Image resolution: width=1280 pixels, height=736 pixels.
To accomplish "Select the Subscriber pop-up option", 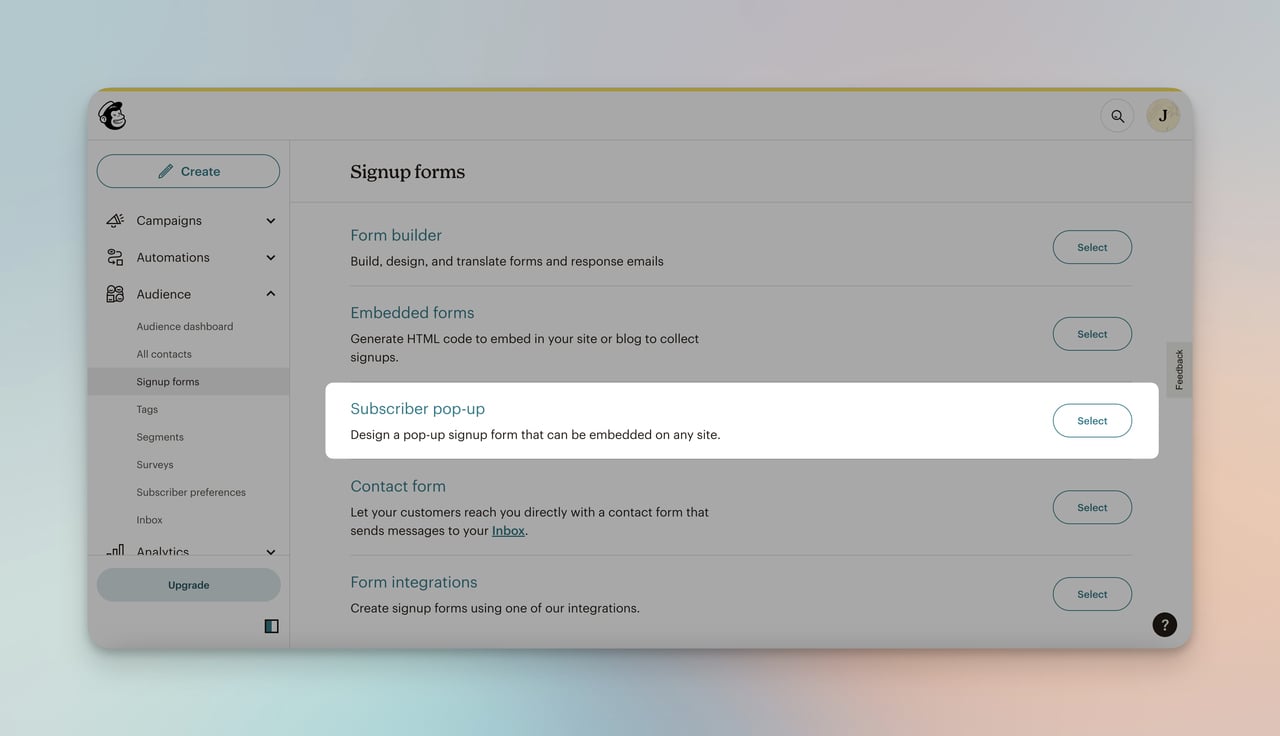I will point(1092,421).
